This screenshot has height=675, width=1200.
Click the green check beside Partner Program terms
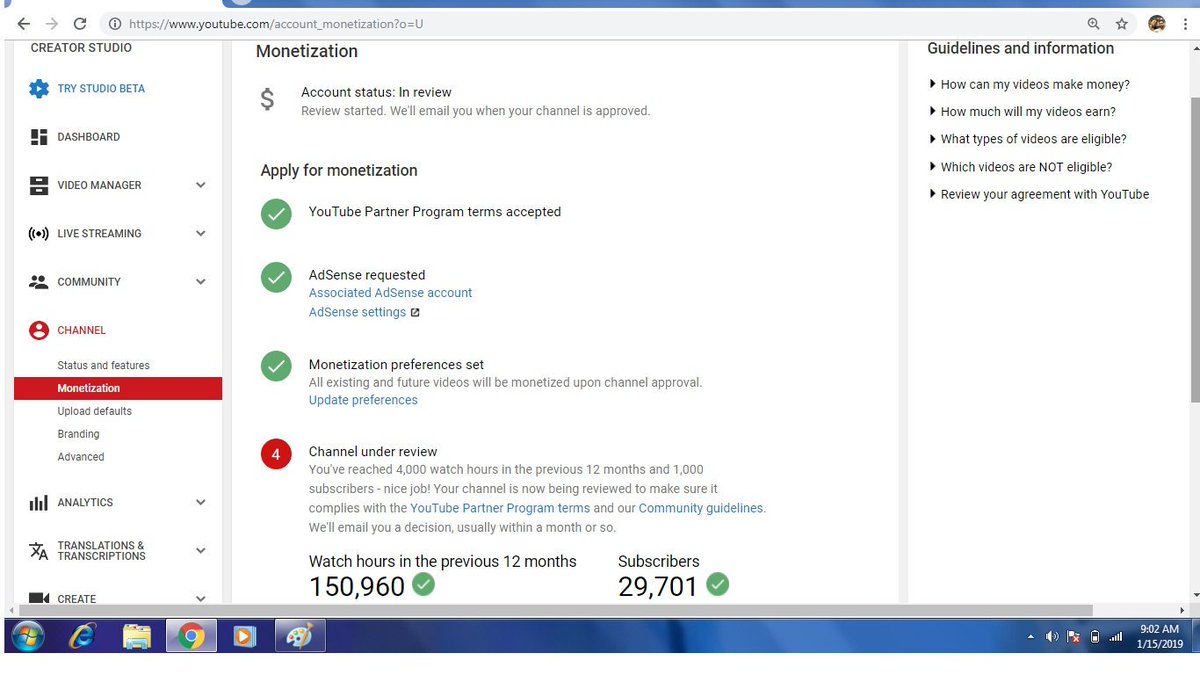(x=276, y=214)
